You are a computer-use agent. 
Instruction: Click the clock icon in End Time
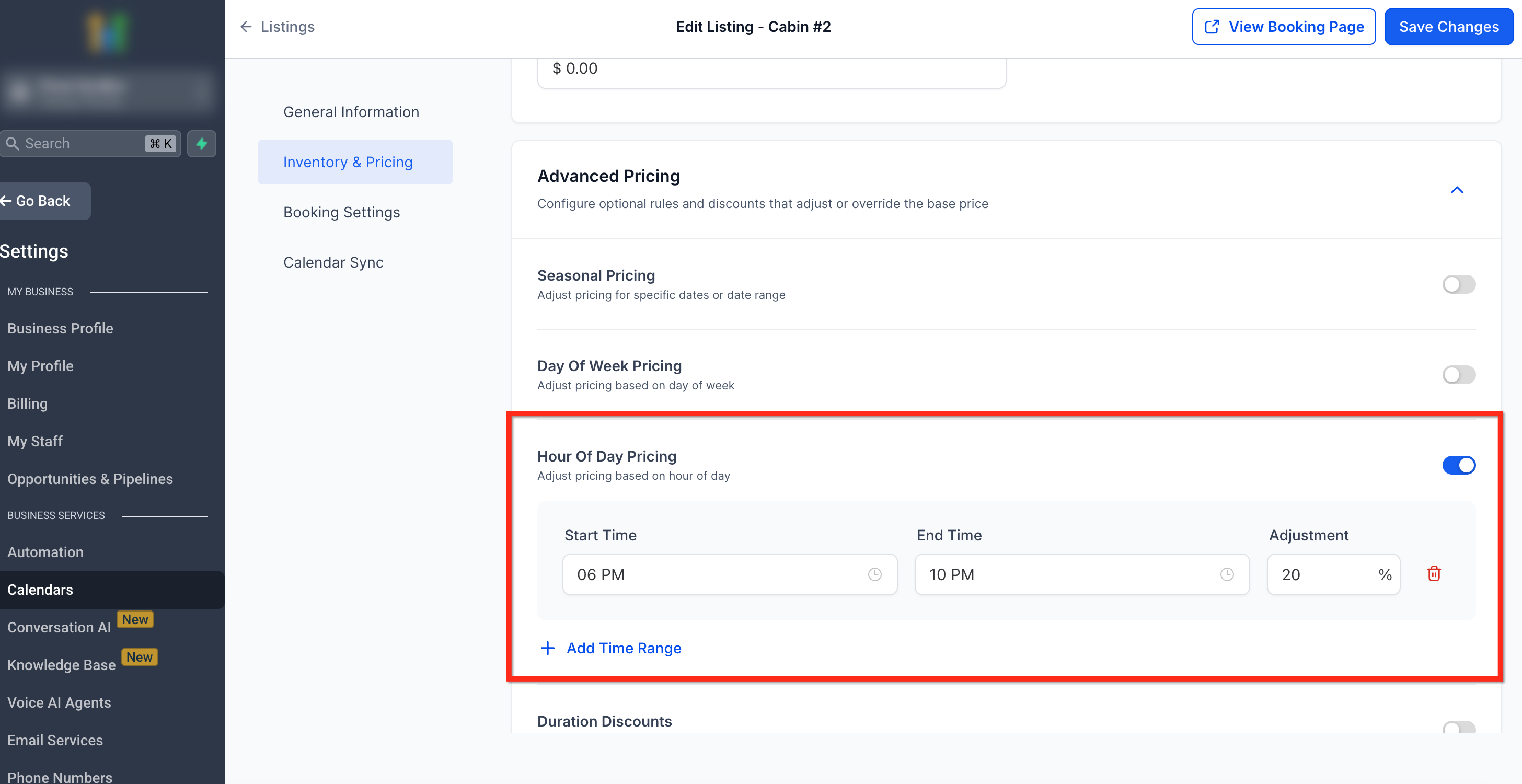pos(1227,574)
